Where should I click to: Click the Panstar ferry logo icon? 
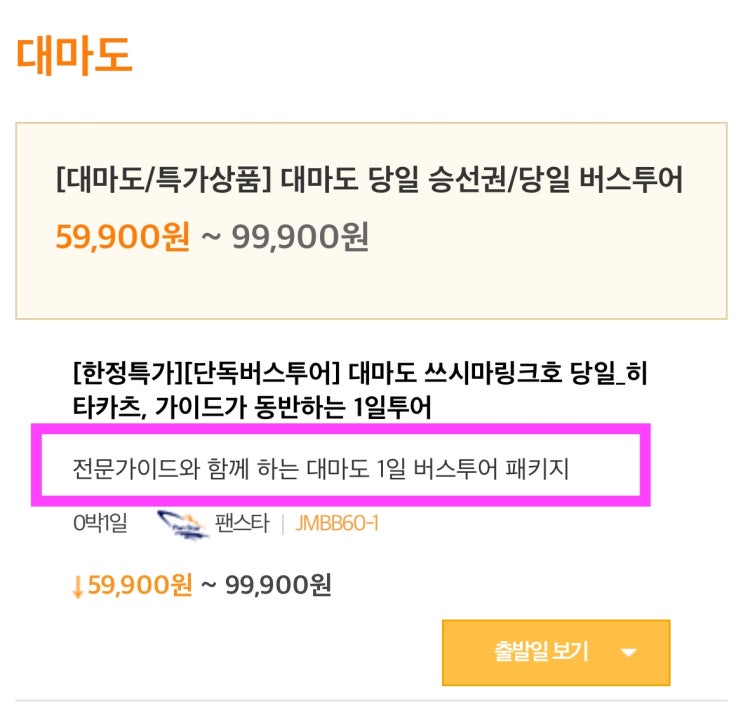(x=183, y=524)
